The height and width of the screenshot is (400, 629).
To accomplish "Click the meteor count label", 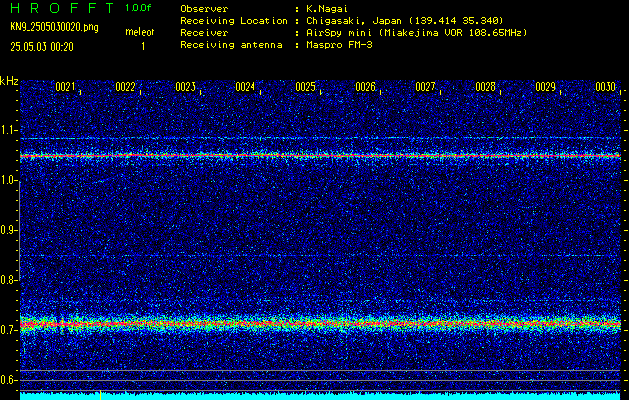I will pyautogui.click(x=140, y=32).
